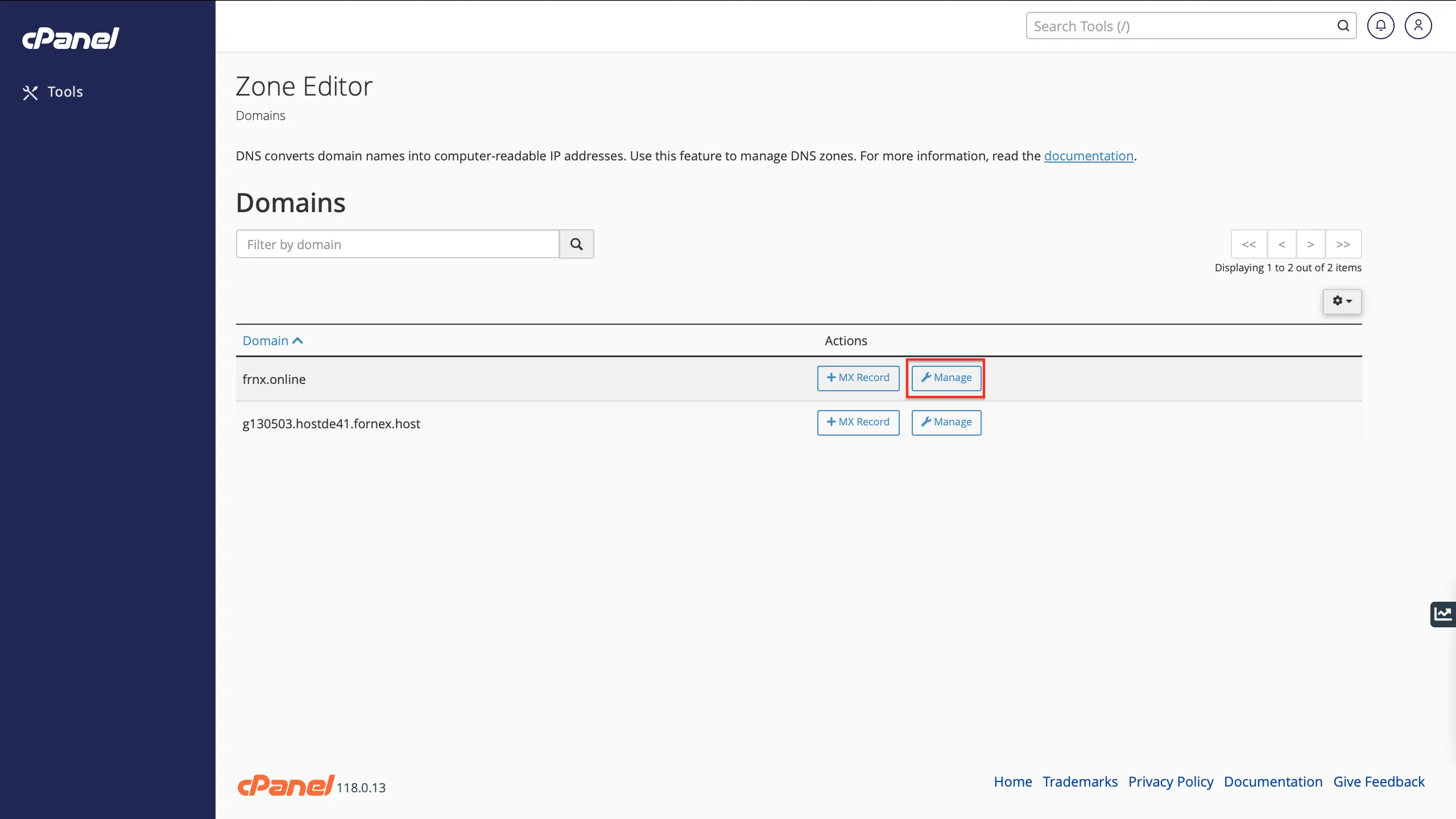Manage the g130503.hostde41.fornex.host zone
Viewport: 1456px width, 819px height.
(x=946, y=422)
